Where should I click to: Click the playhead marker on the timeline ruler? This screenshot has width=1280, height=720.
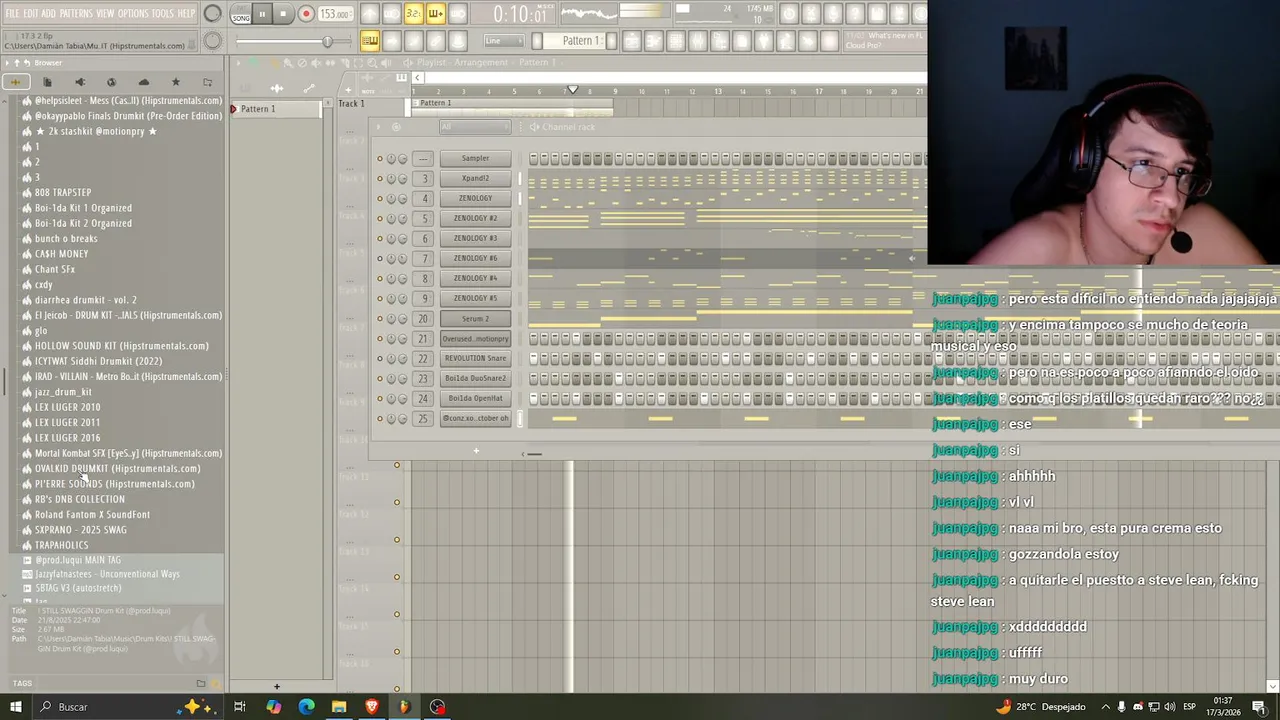point(572,90)
